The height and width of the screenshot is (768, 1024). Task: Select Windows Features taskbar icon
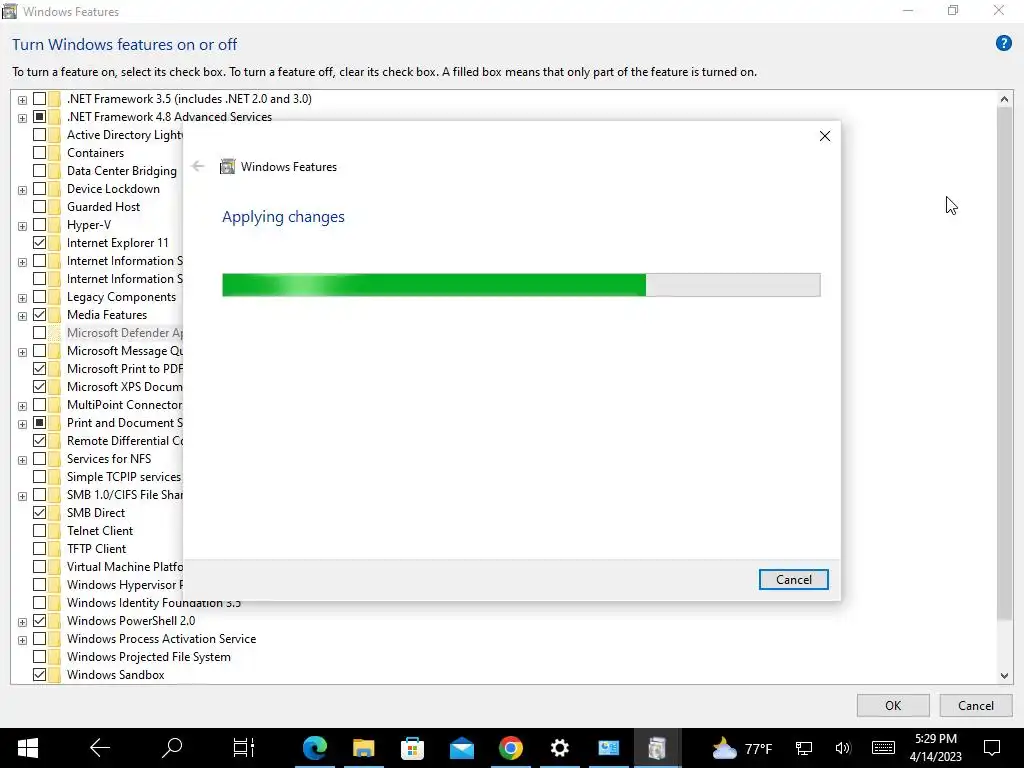657,748
